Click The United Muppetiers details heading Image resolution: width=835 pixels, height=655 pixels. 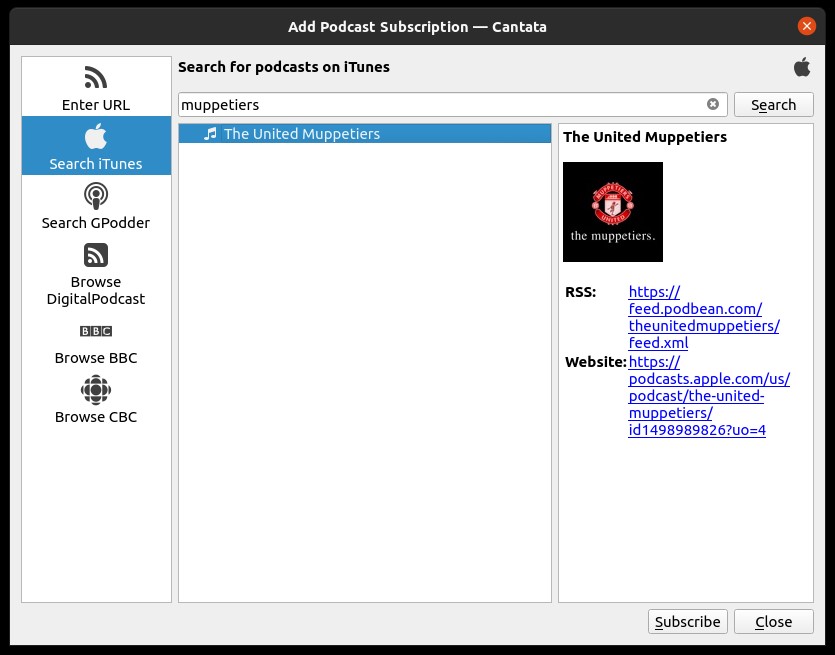pos(645,137)
